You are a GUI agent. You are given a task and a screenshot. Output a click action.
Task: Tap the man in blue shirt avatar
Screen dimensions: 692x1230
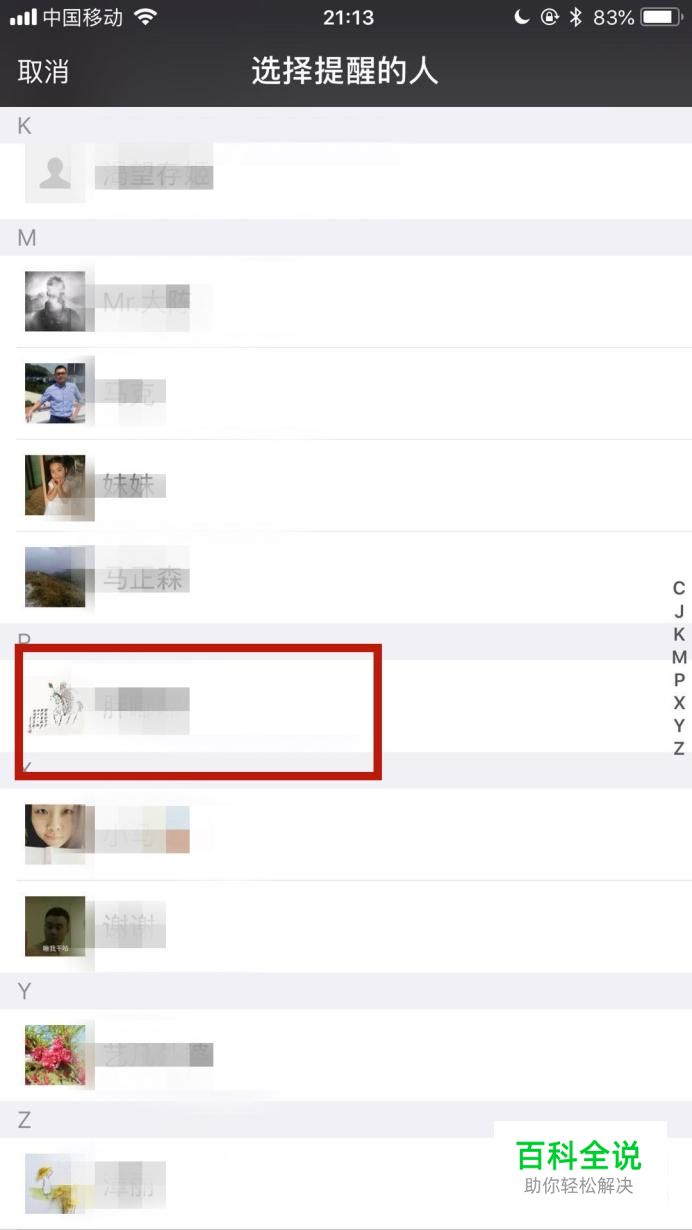(55, 393)
